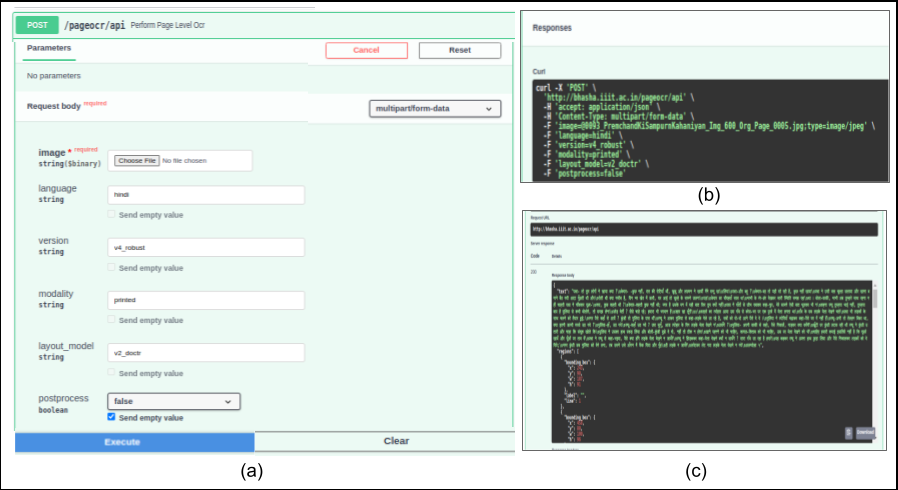This screenshot has height=490, width=898.
Task: Select the Parameters tab
Action: (x=49, y=48)
